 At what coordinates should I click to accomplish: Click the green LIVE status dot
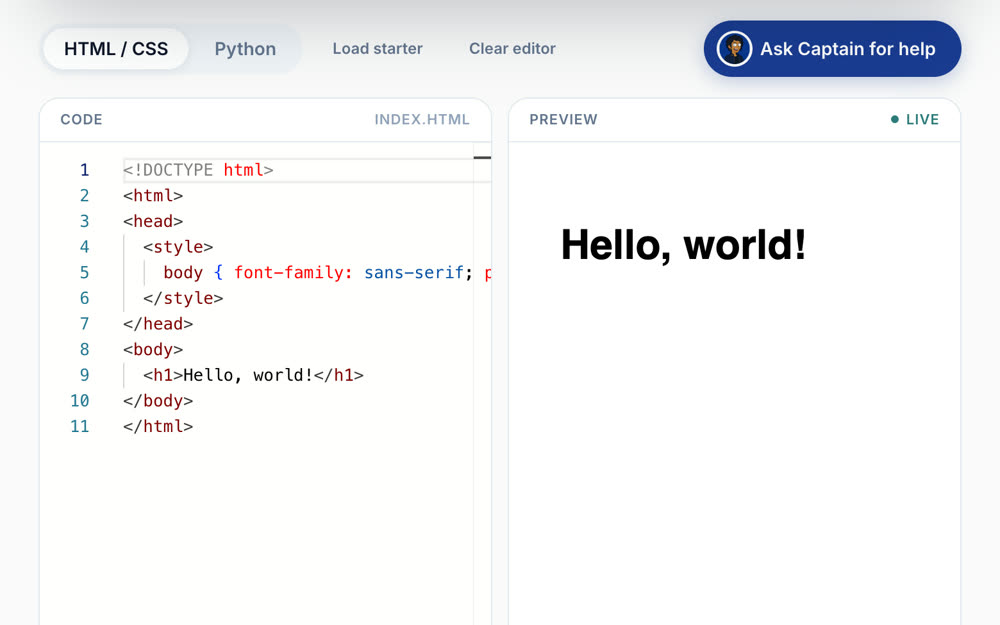(x=895, y=119)
